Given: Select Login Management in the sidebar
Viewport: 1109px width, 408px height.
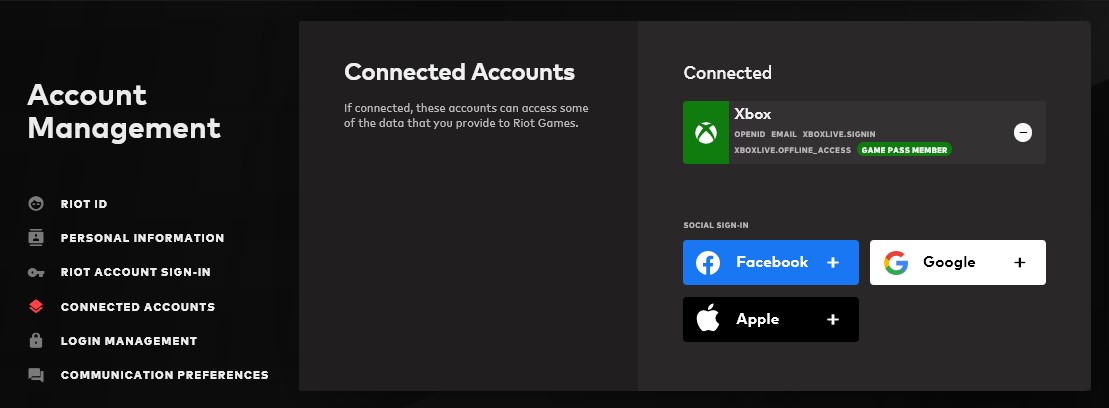Looking at the screenshot, I should click(128, 341).
